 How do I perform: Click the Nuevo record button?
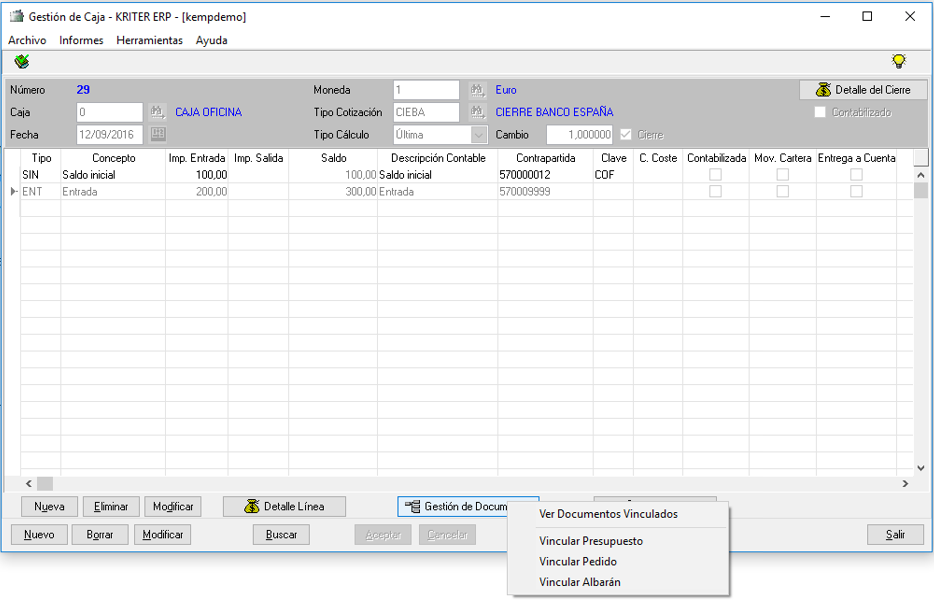point(39,535)
